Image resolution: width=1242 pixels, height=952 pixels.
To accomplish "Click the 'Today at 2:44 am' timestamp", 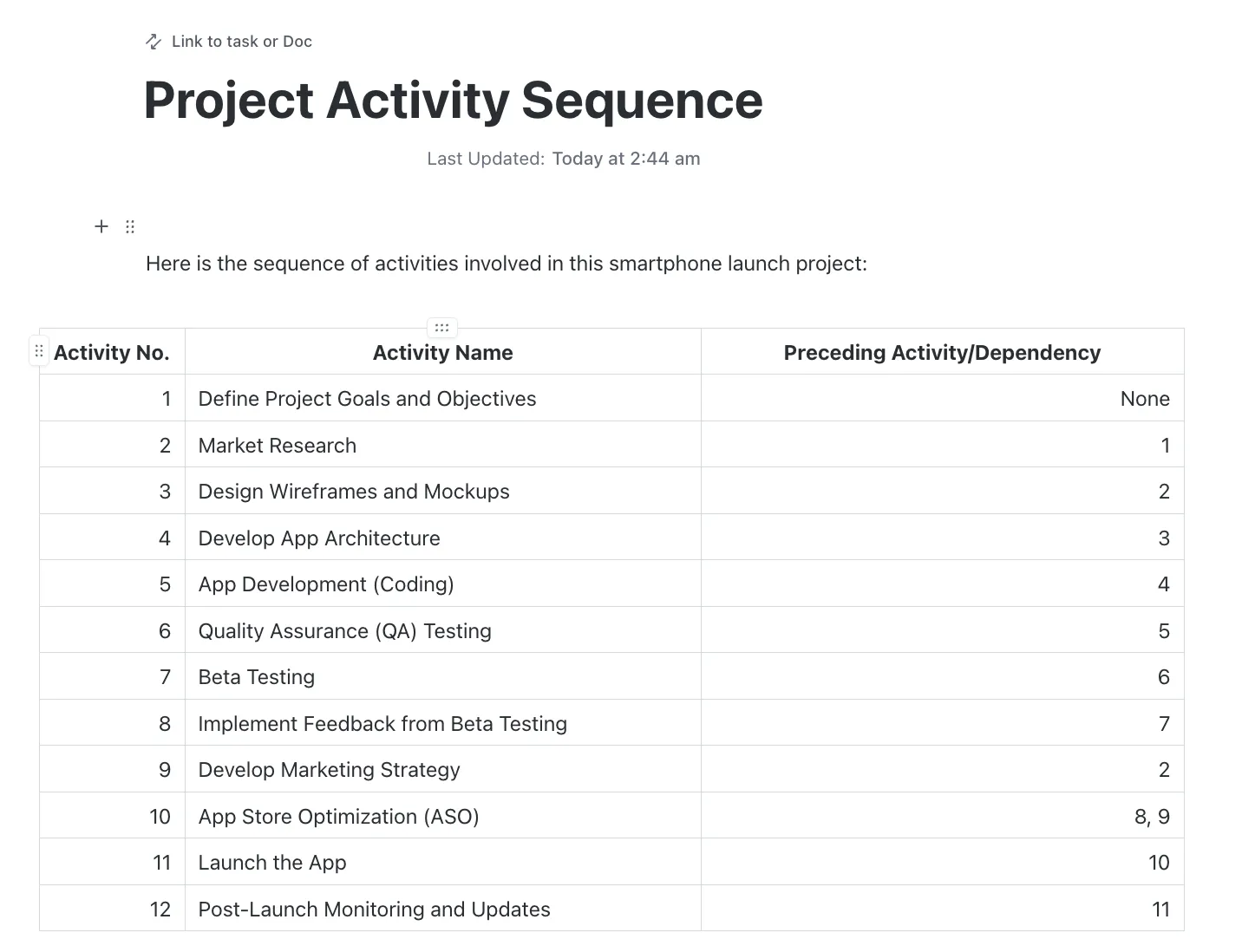I will (x=626, y=159).
